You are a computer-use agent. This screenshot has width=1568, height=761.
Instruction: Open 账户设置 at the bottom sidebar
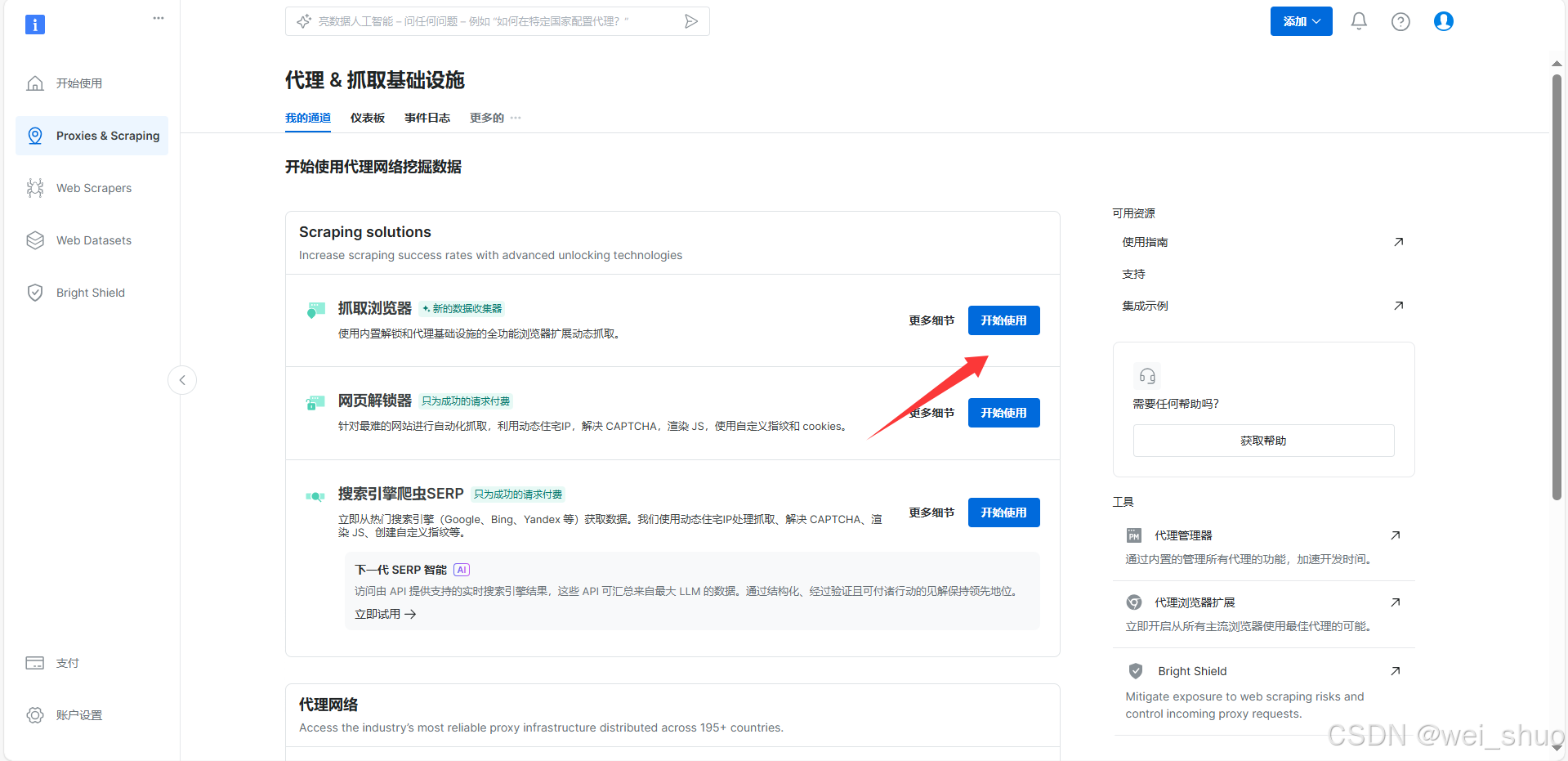coord(78,714)
